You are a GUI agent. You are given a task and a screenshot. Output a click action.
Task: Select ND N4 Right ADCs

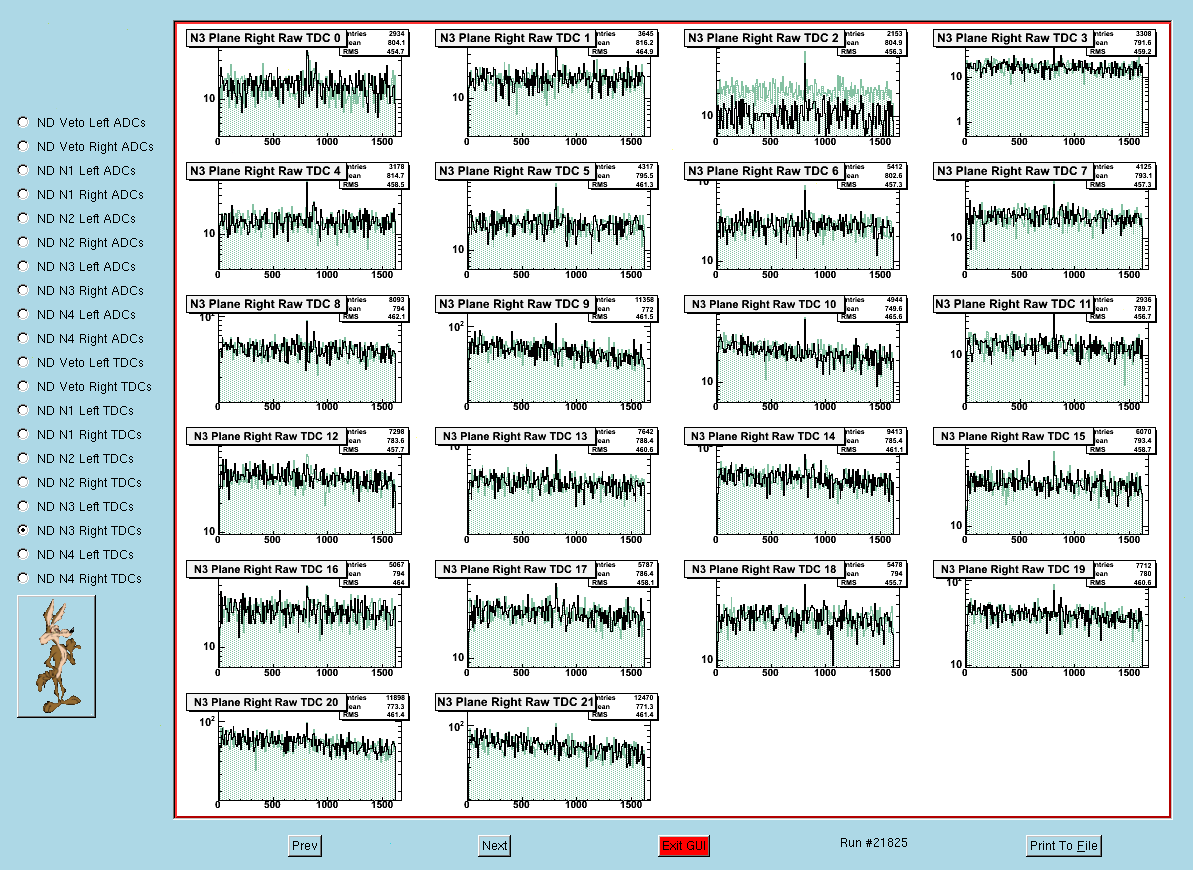pos(23,338)
